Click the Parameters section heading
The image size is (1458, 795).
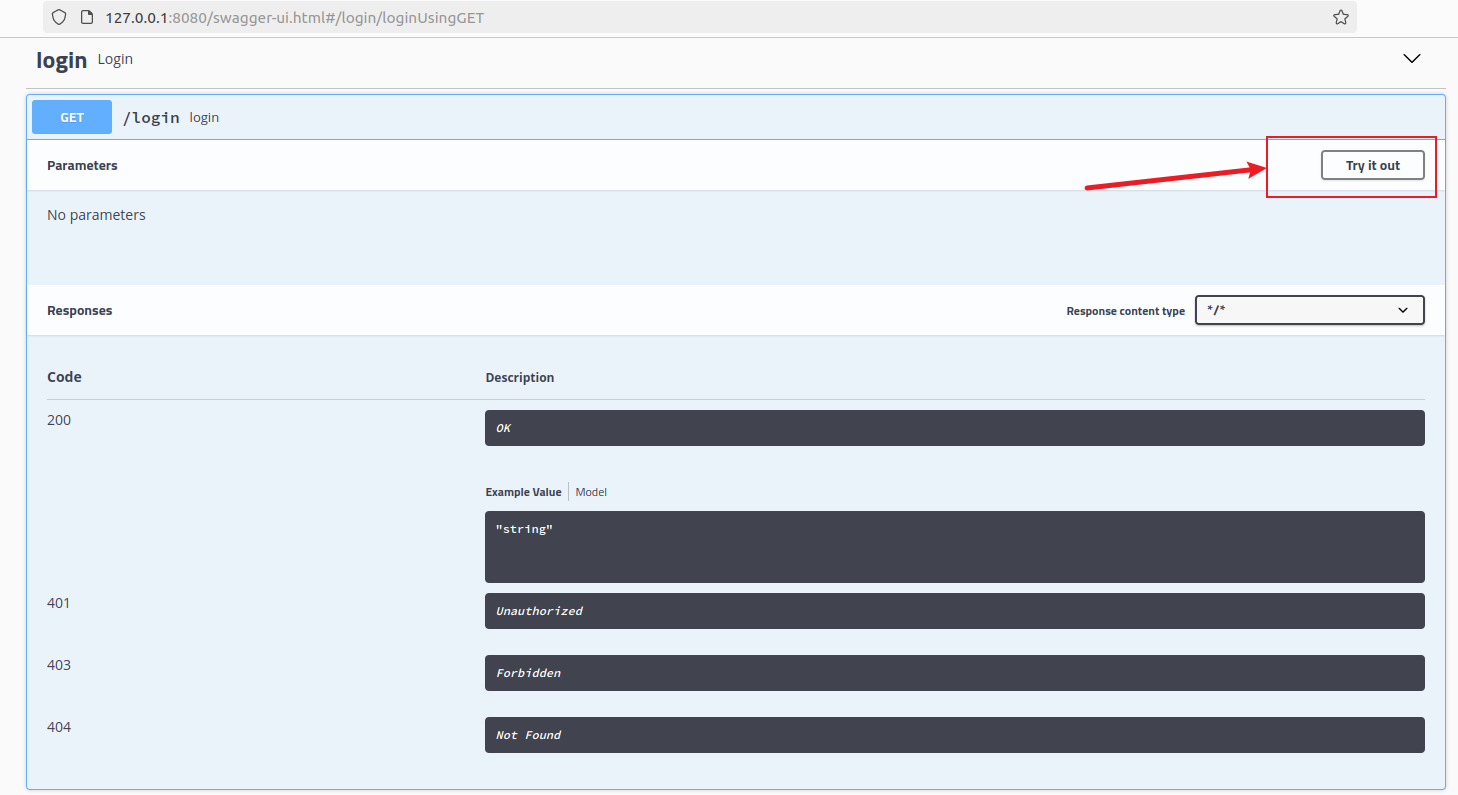[82, 165]
